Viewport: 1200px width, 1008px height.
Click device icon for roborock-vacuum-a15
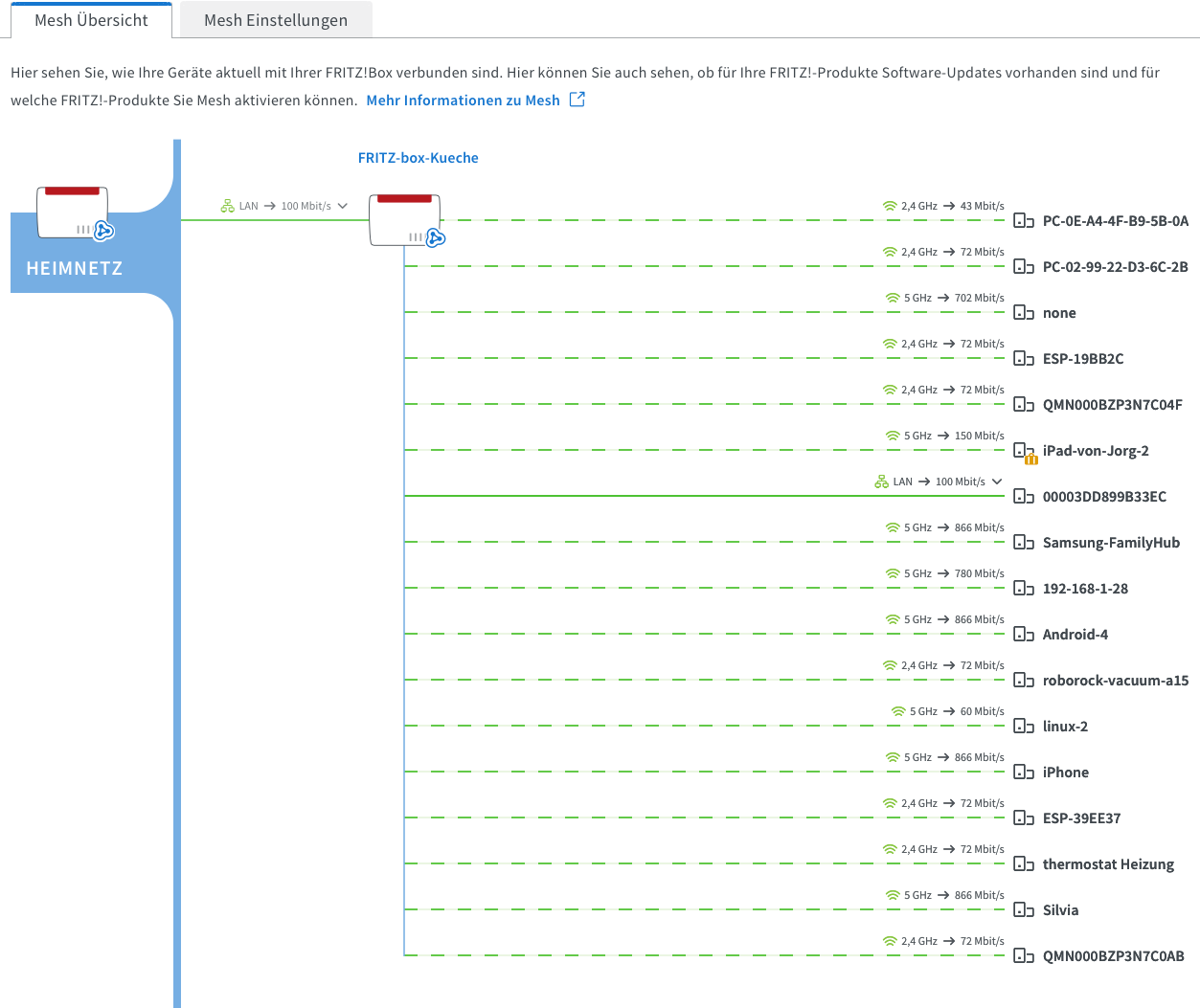click(1024, 680)
